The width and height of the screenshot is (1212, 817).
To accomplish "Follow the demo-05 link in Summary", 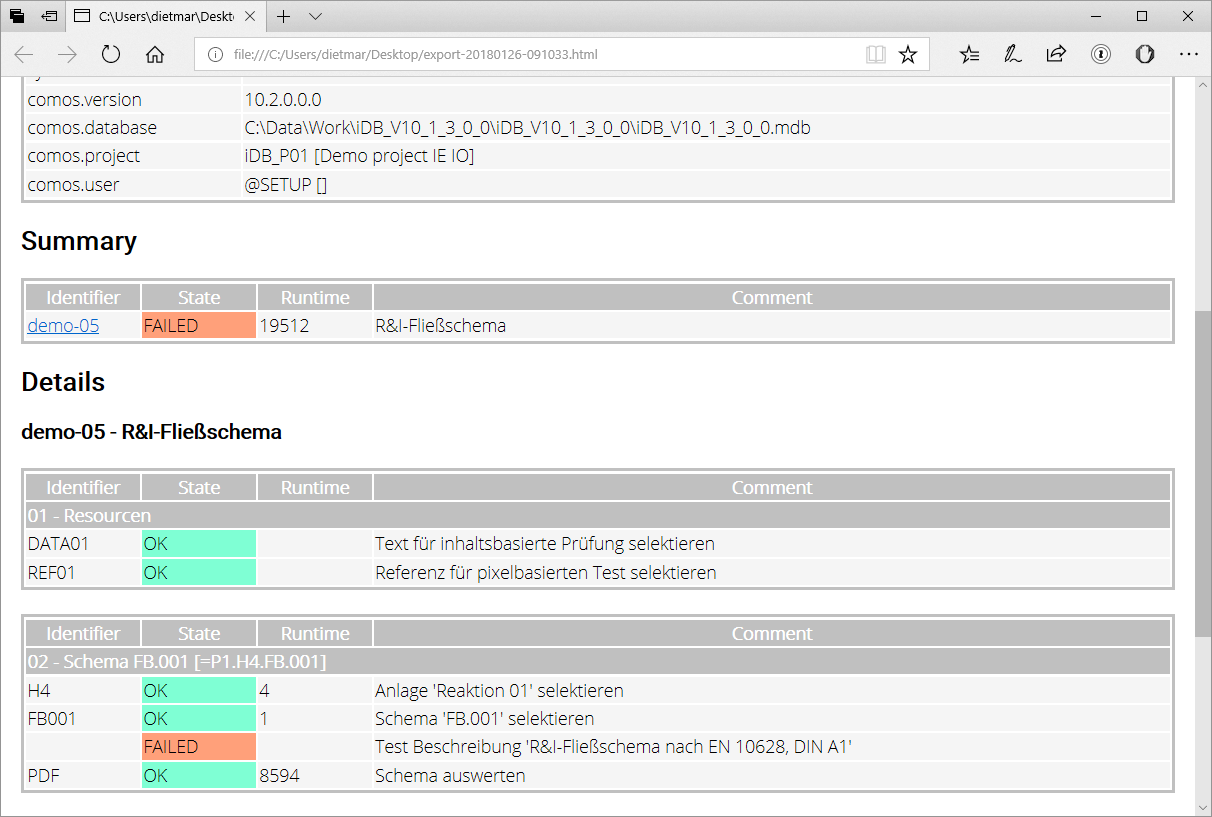I will [63, 325].
